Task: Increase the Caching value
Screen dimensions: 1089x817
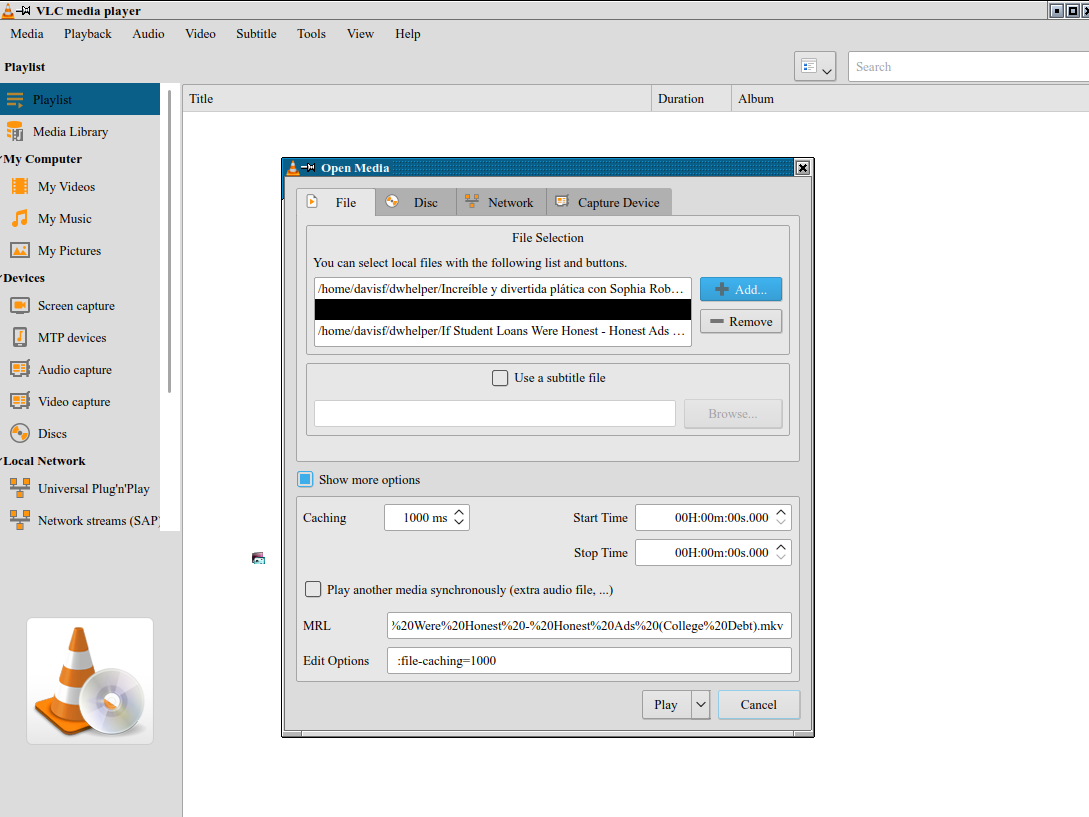Action: point(459,513)
